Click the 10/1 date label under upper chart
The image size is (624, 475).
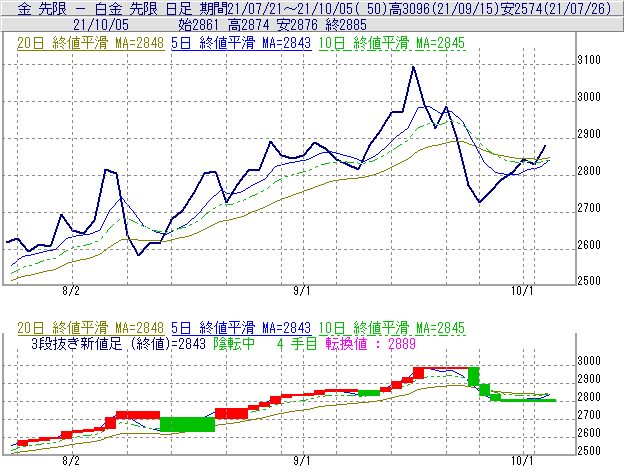click(x=522, y=291)
